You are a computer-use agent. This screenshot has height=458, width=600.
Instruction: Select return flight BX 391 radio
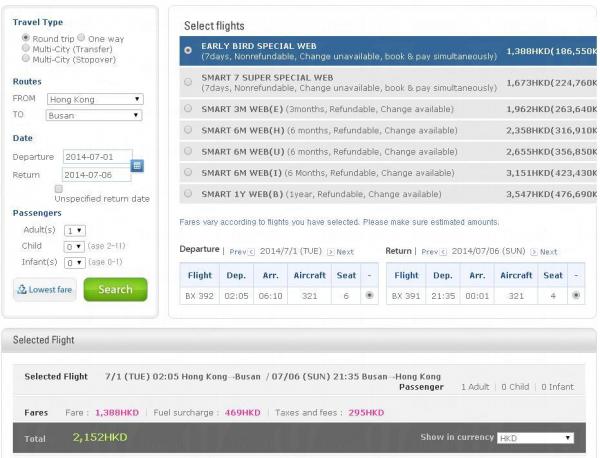577,295
